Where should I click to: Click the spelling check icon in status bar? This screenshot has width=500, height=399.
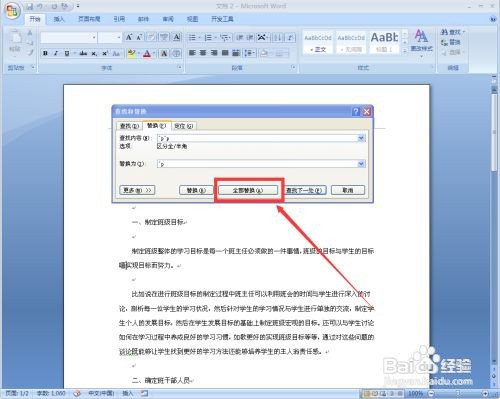(77, 393)
